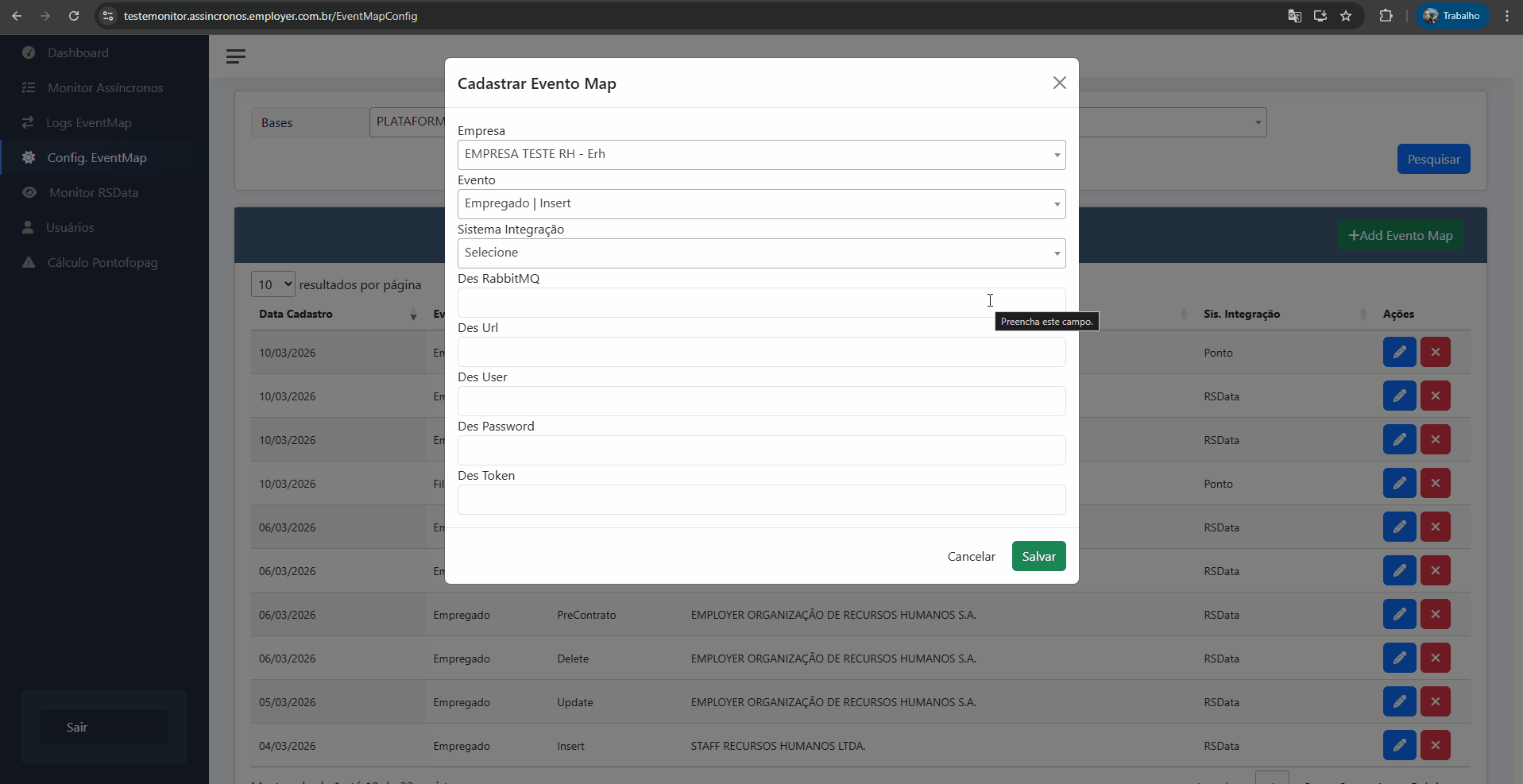1523x784 pixels.
Task: Open Cálculo Pontofopag sidebar item
Action: (x=102, y=262)
